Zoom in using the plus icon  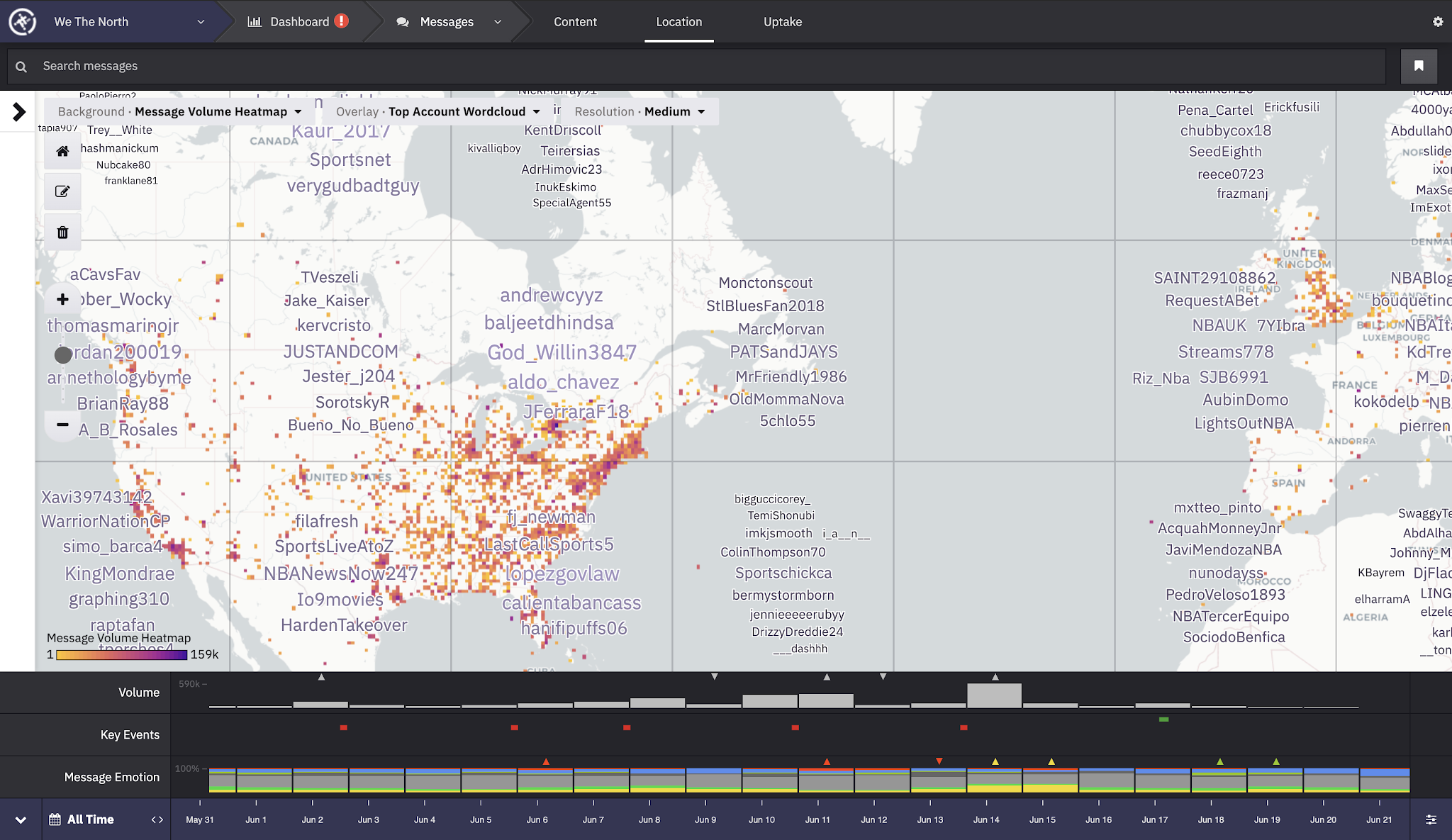click(x=62, y=299)
